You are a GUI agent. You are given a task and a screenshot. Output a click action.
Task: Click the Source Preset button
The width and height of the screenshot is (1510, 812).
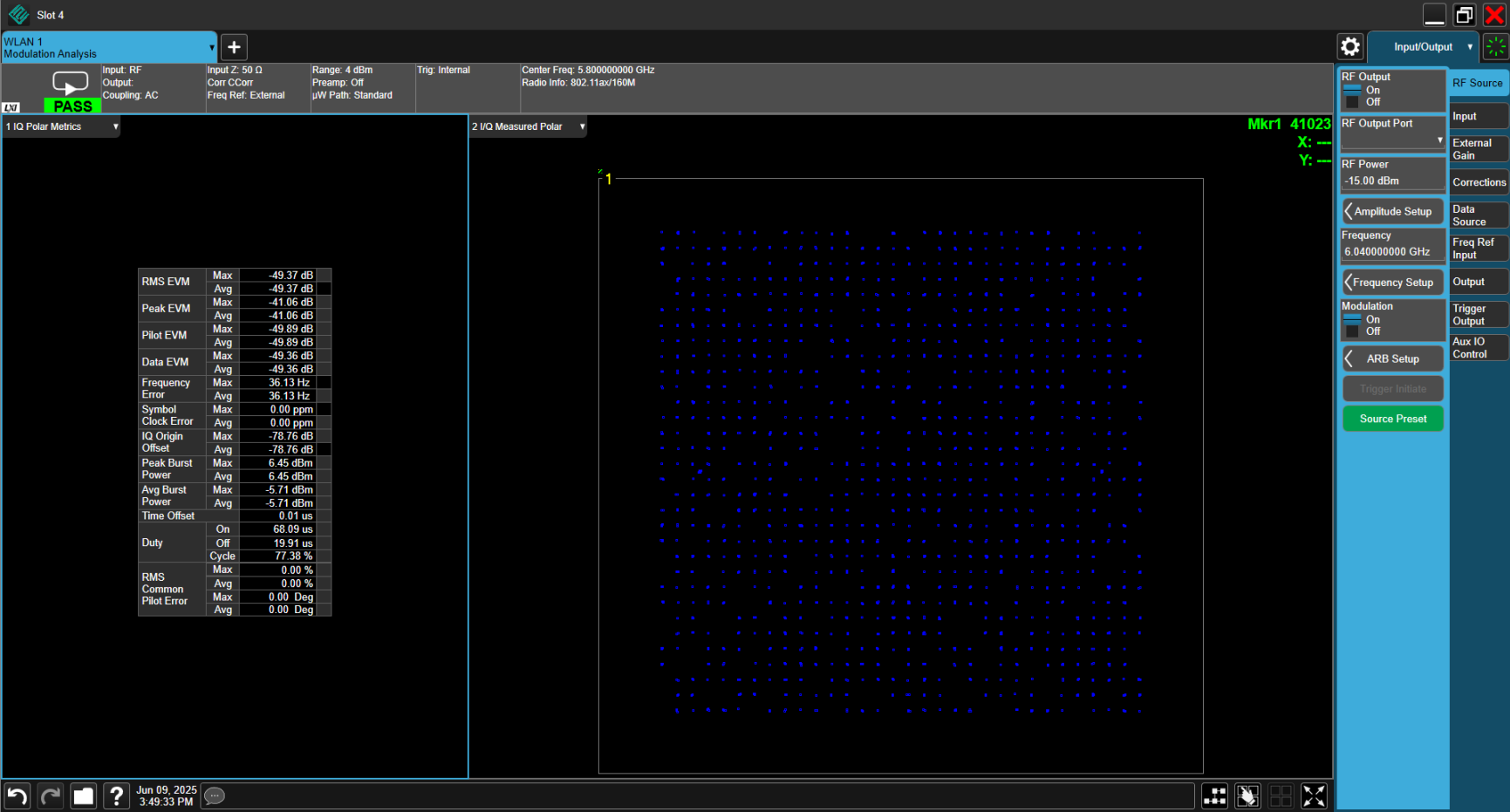tap(1393, 419)
